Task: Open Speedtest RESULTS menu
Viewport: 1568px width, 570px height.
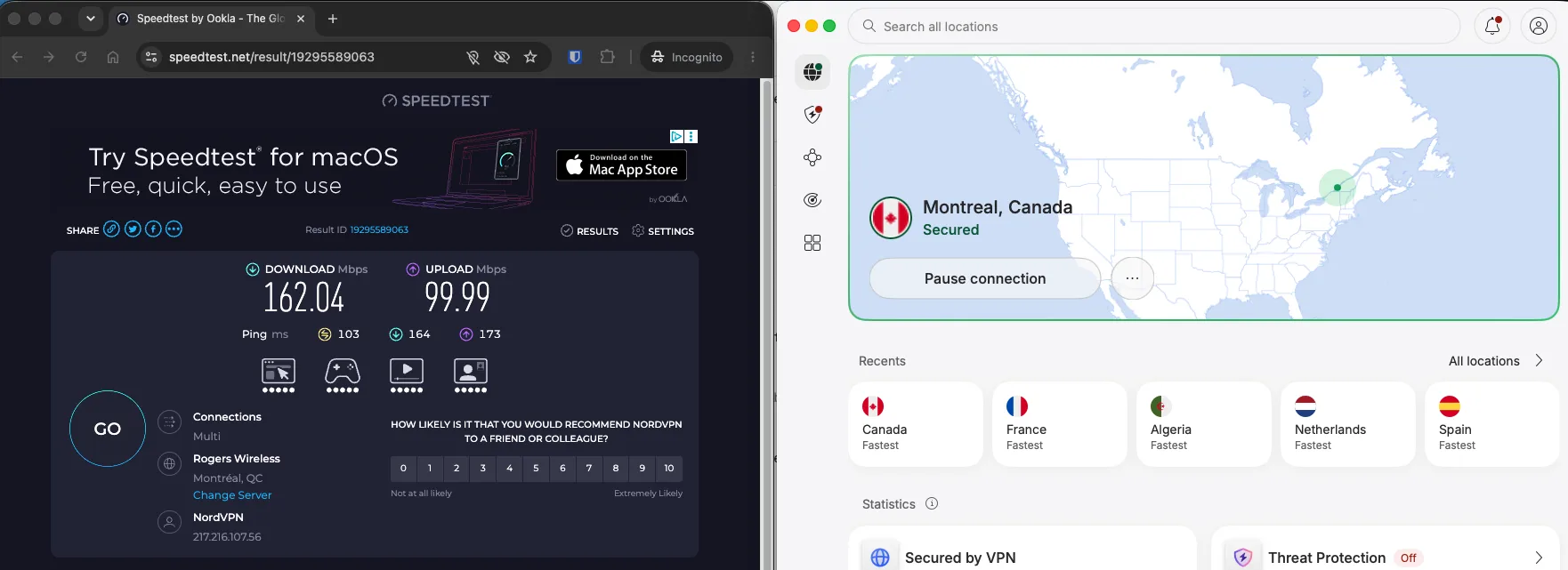Action: coord(589,231)
